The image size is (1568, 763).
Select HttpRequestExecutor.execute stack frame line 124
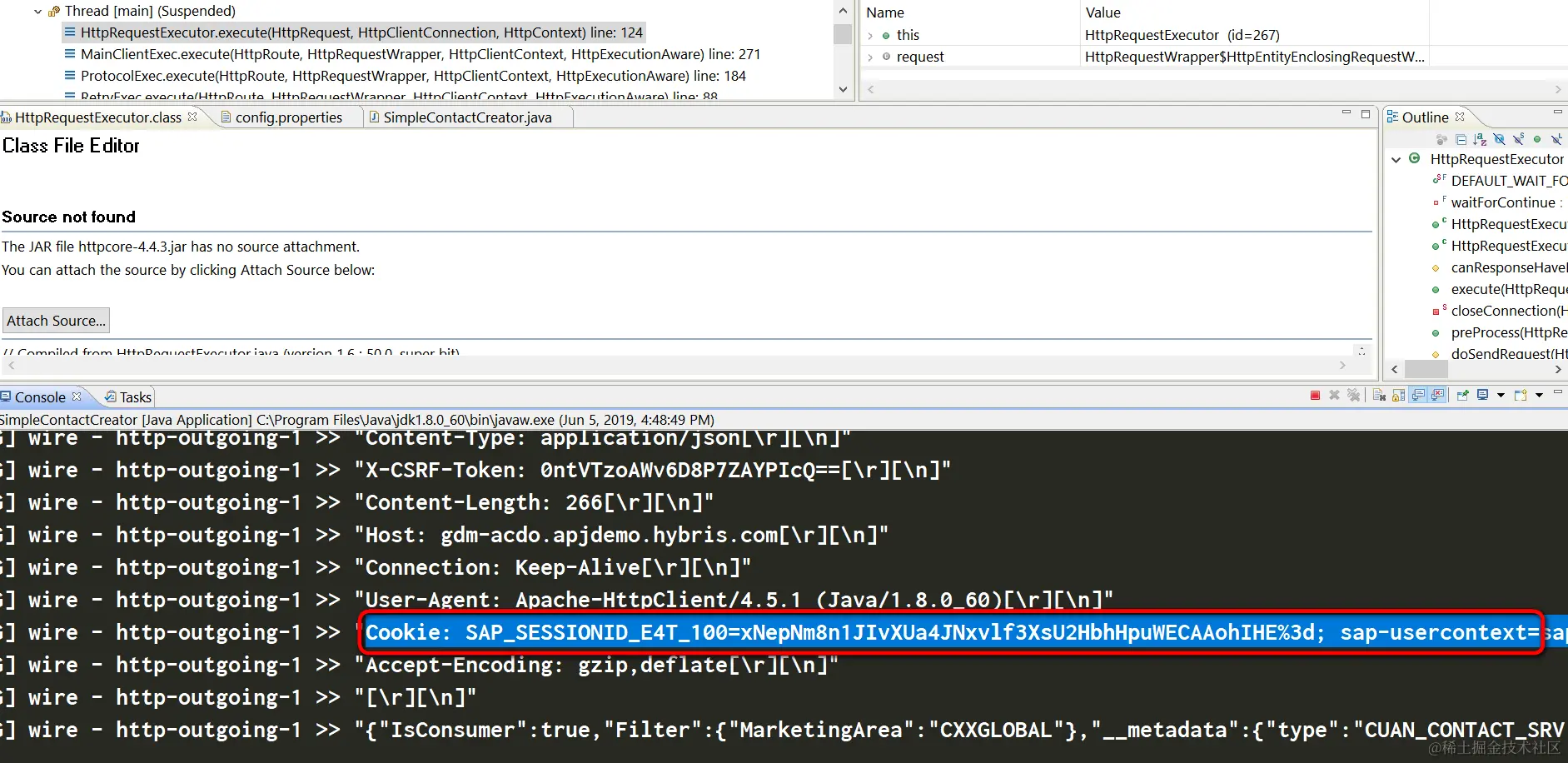tap(361, 32)
